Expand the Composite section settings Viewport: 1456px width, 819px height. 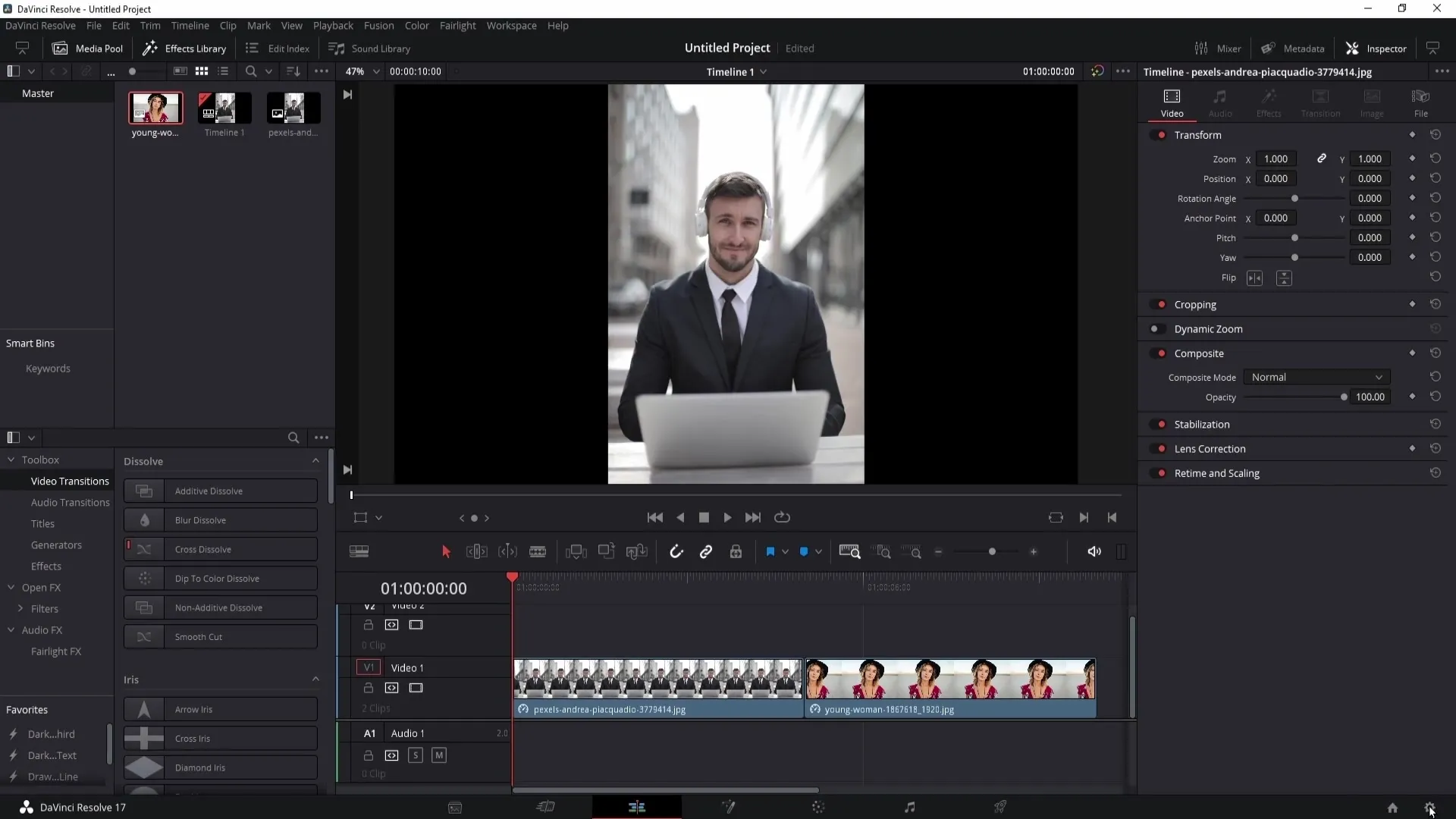coord(1199,353)
